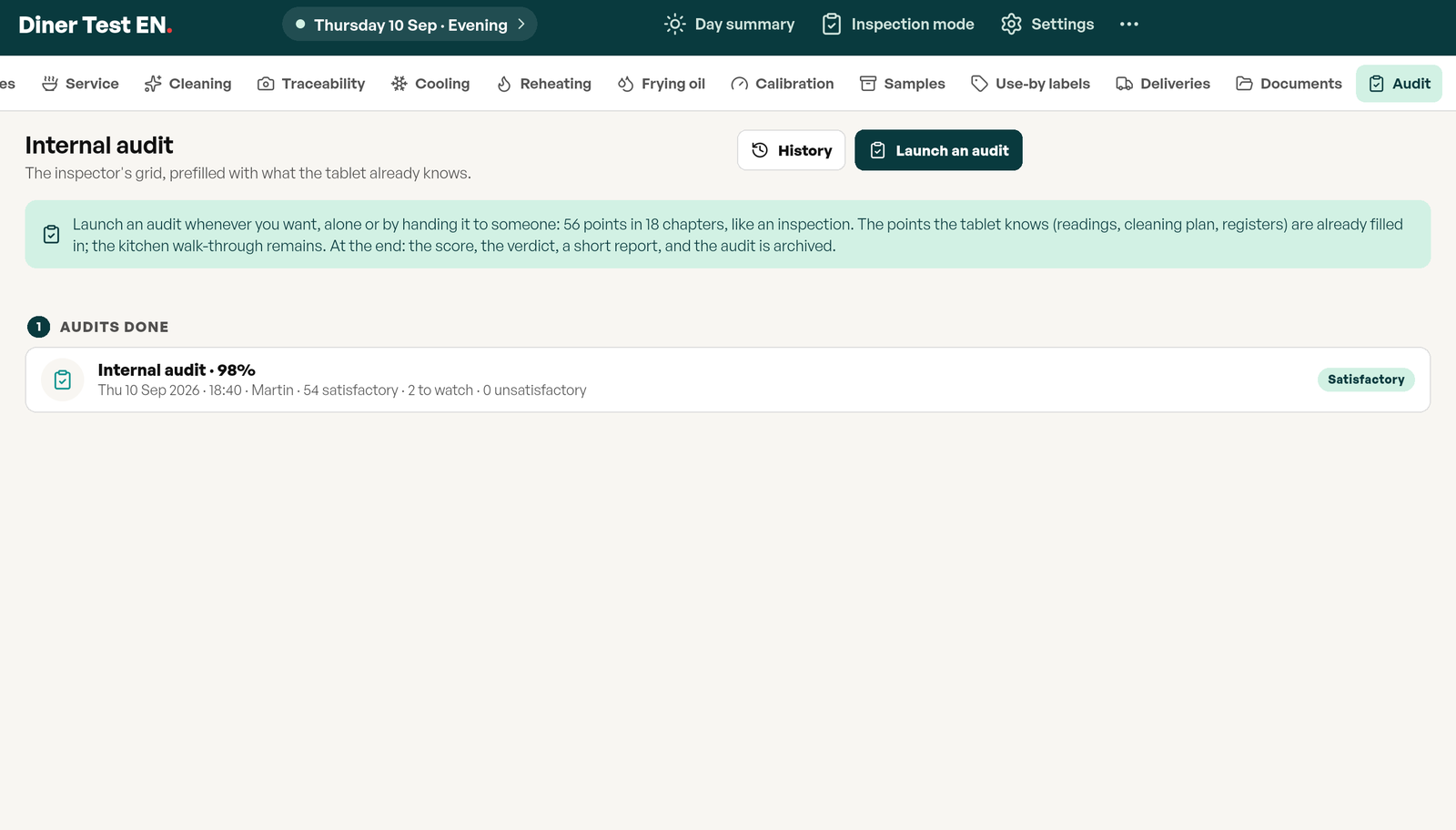
Task: Open the Internal audit 98% entry
Action: pos(728,380)
